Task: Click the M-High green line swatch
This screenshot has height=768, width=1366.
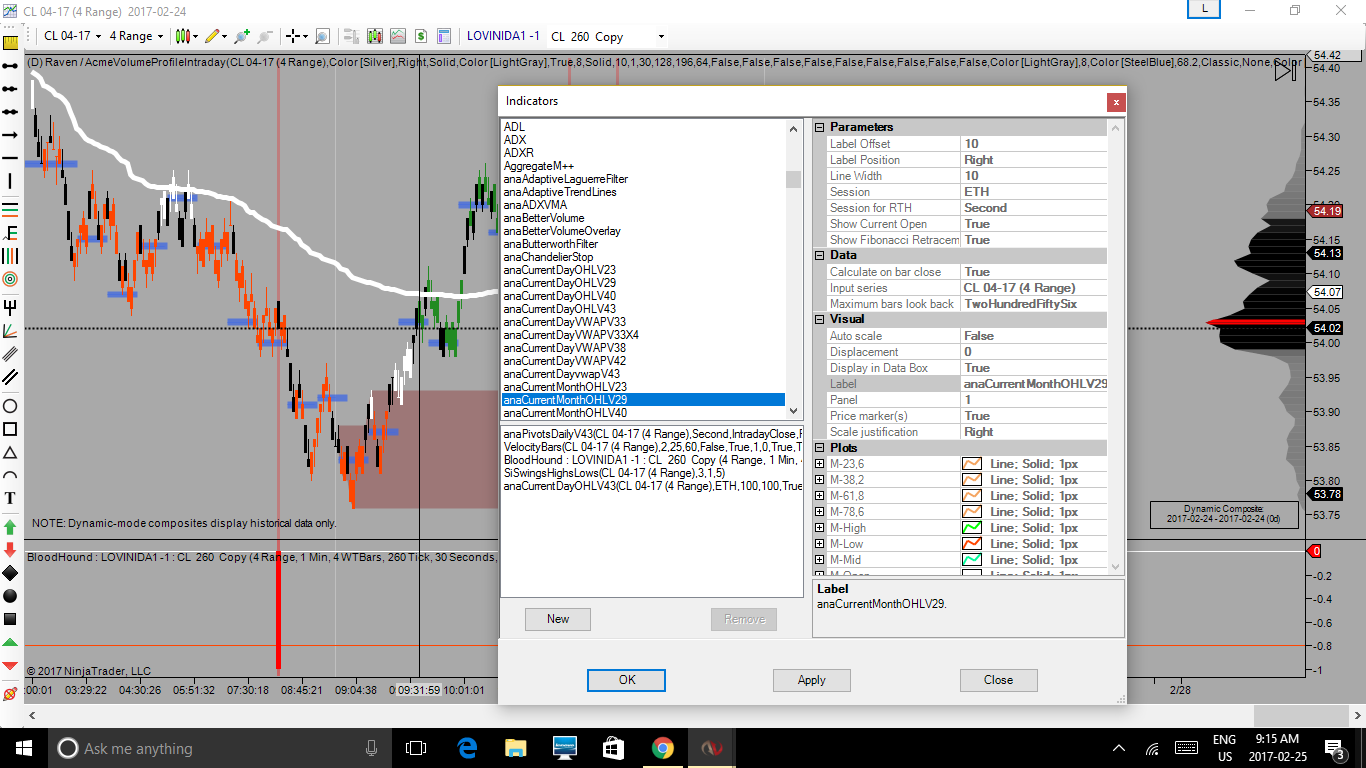Action: 972,528
